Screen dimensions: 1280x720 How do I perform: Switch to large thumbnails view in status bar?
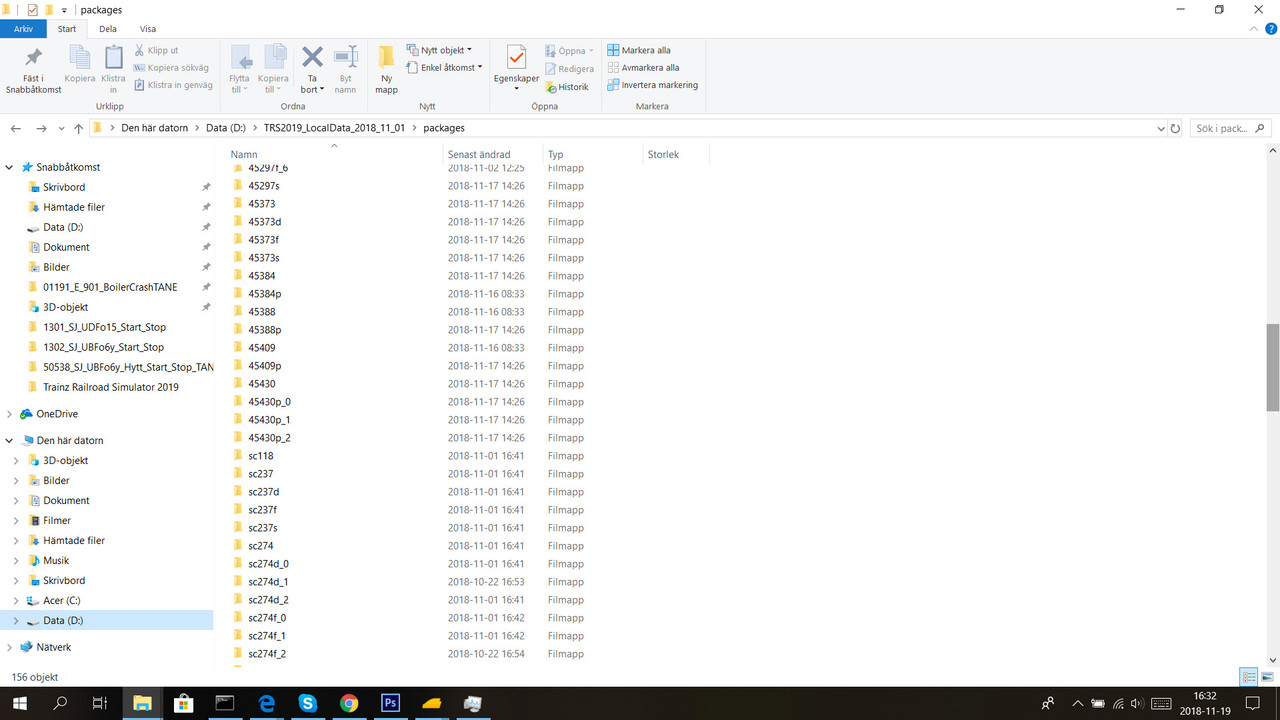[x=1268, y=677]
